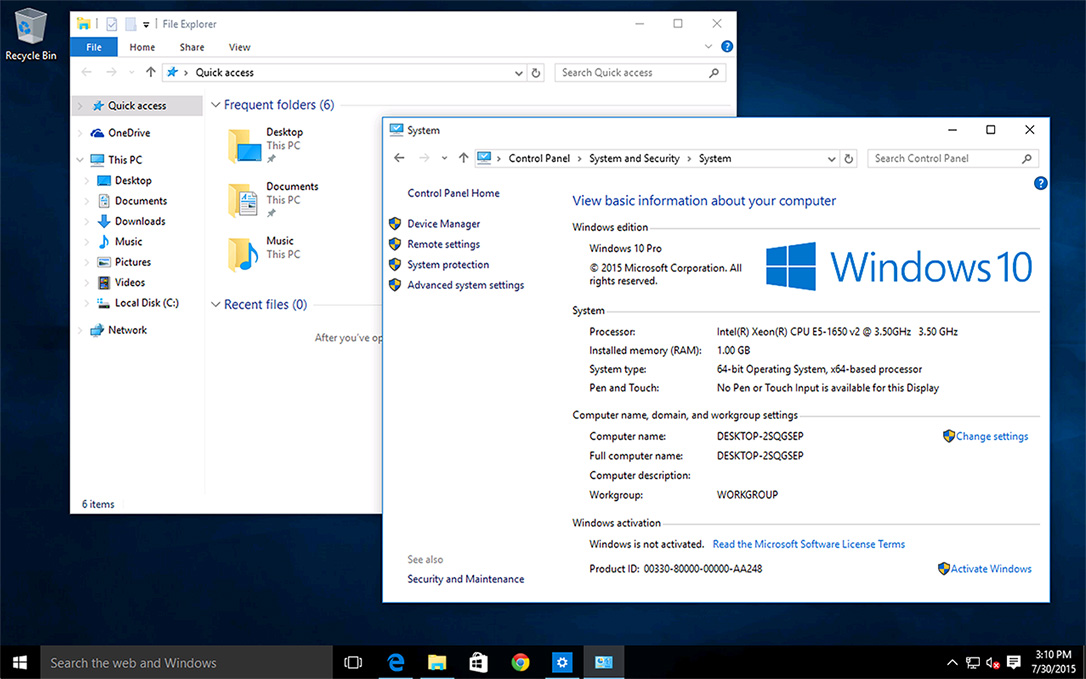1086x679 pixels.
Task: Click System and Security breadcrumb
Action: coord(634,158)
